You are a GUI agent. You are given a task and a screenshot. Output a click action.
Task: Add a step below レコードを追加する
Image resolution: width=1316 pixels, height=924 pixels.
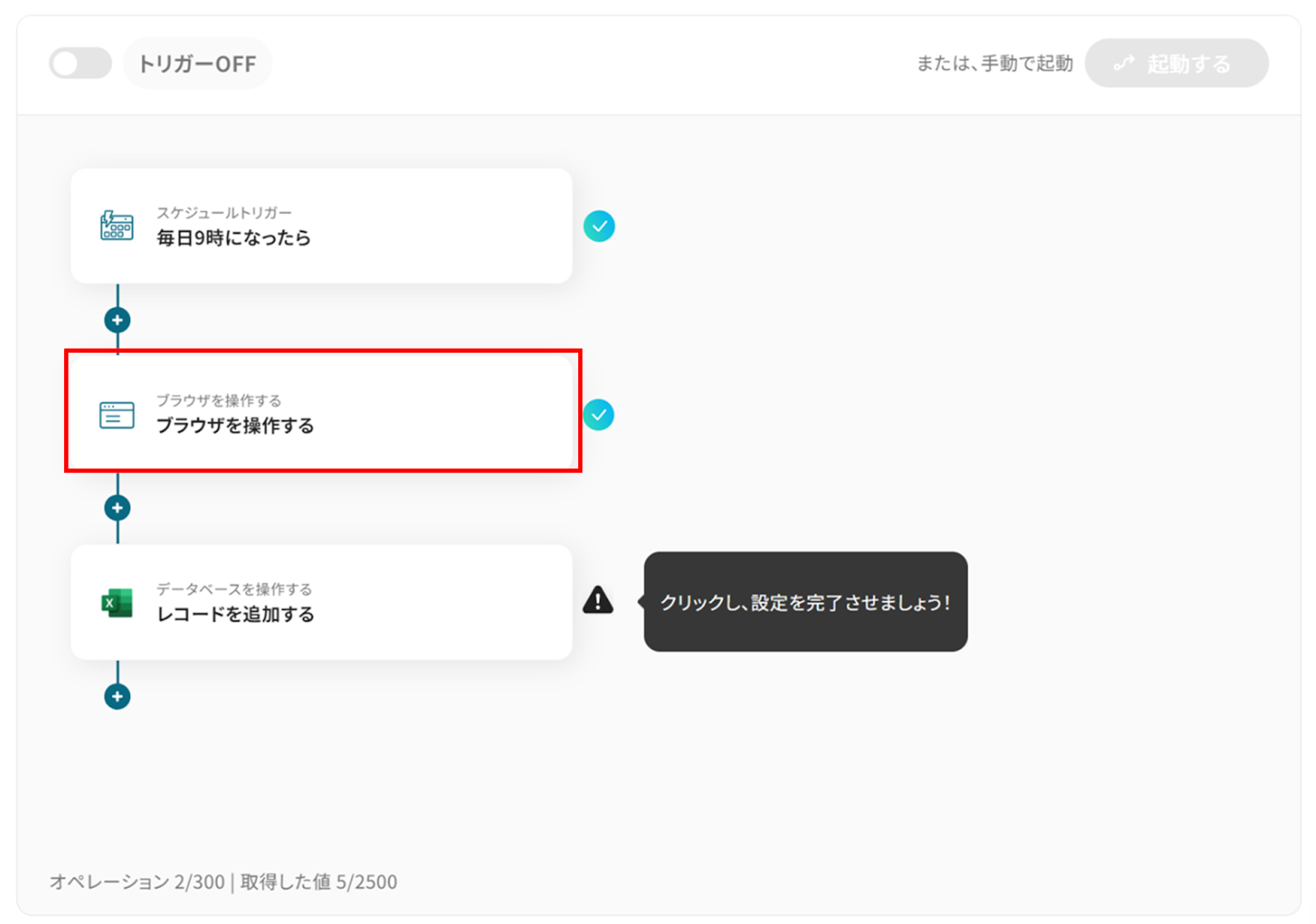pyautogui.click(x=118, y=696)
